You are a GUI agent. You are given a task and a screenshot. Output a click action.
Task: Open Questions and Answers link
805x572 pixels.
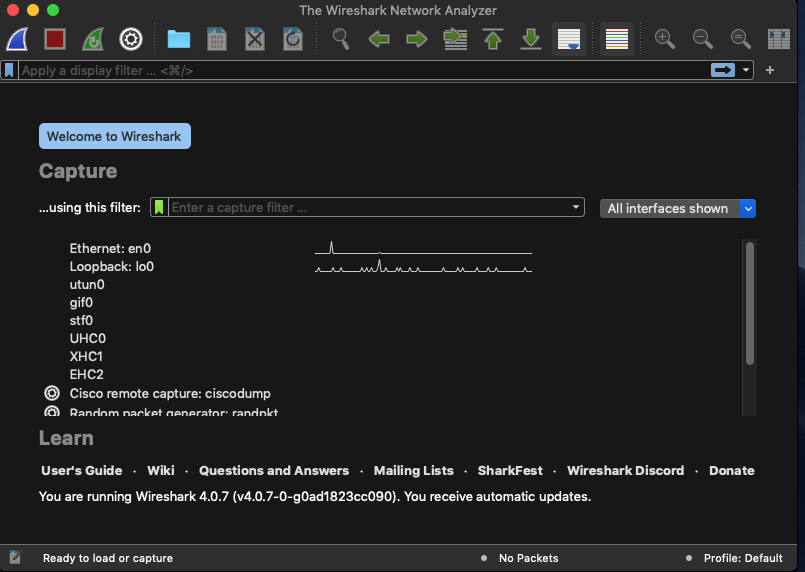pos(274,470)
